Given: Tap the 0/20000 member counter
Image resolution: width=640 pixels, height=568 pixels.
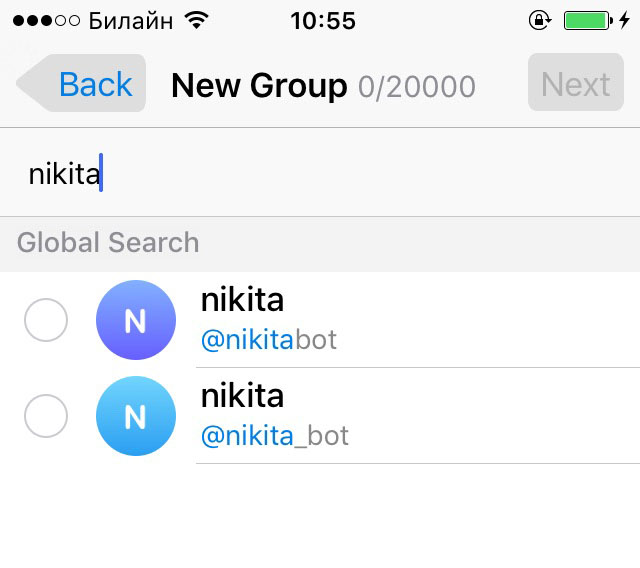Looking at the screenshot, I should click(x=417, y=87).
